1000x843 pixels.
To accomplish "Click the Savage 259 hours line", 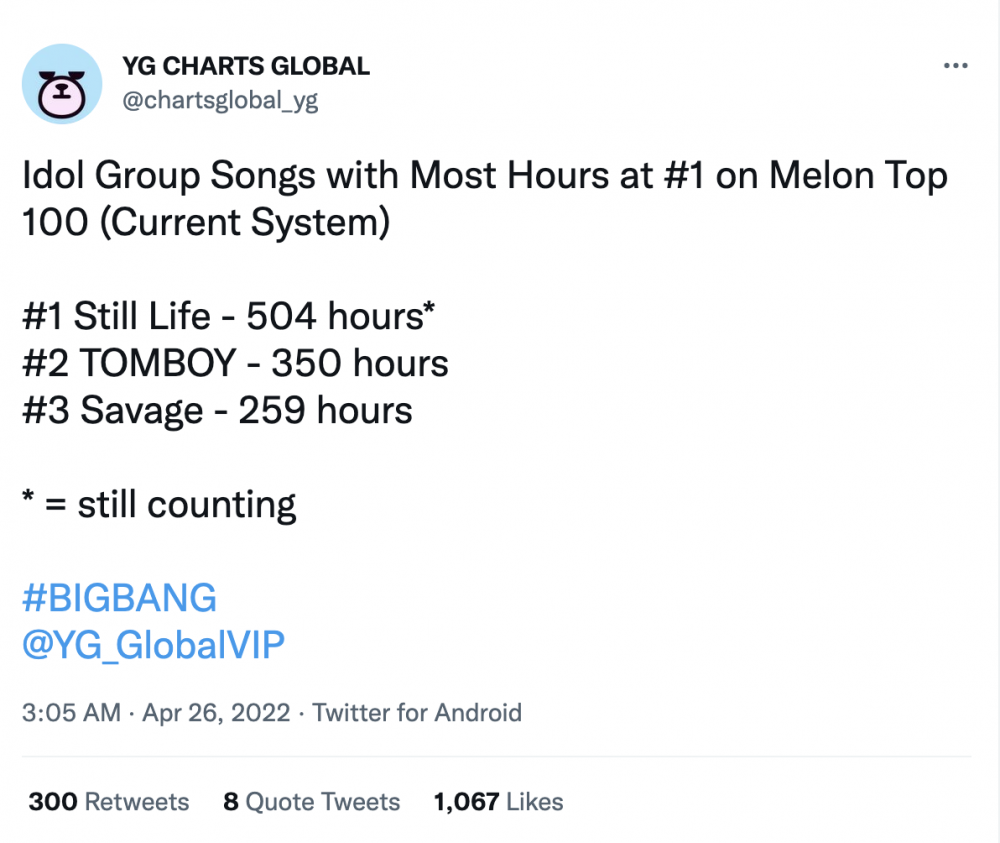I will [x=217, y=410].
